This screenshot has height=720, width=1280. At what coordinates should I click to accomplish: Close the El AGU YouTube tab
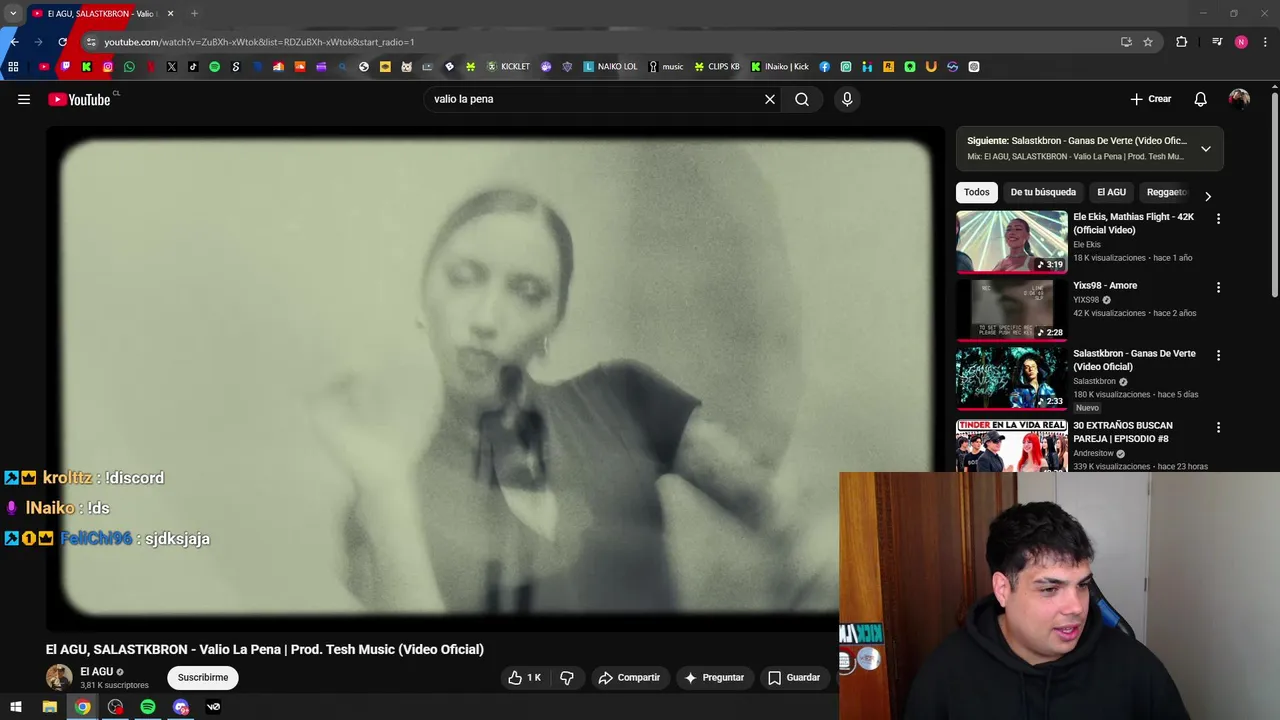point(170,14)
